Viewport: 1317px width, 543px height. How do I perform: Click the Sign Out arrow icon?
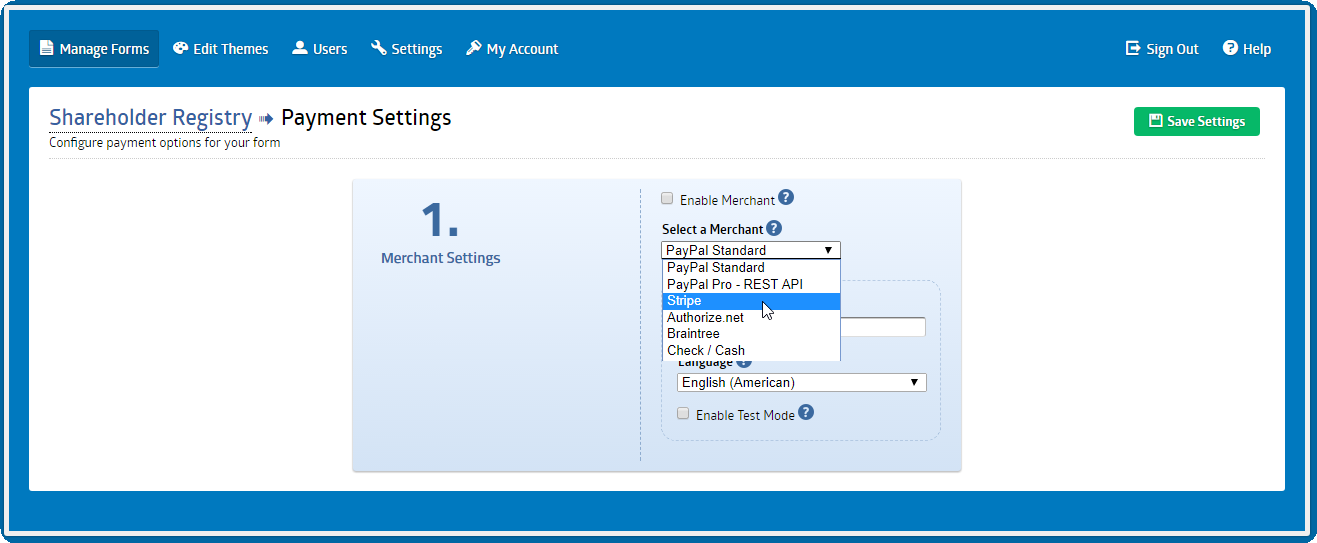click(x=1133, y=48)
